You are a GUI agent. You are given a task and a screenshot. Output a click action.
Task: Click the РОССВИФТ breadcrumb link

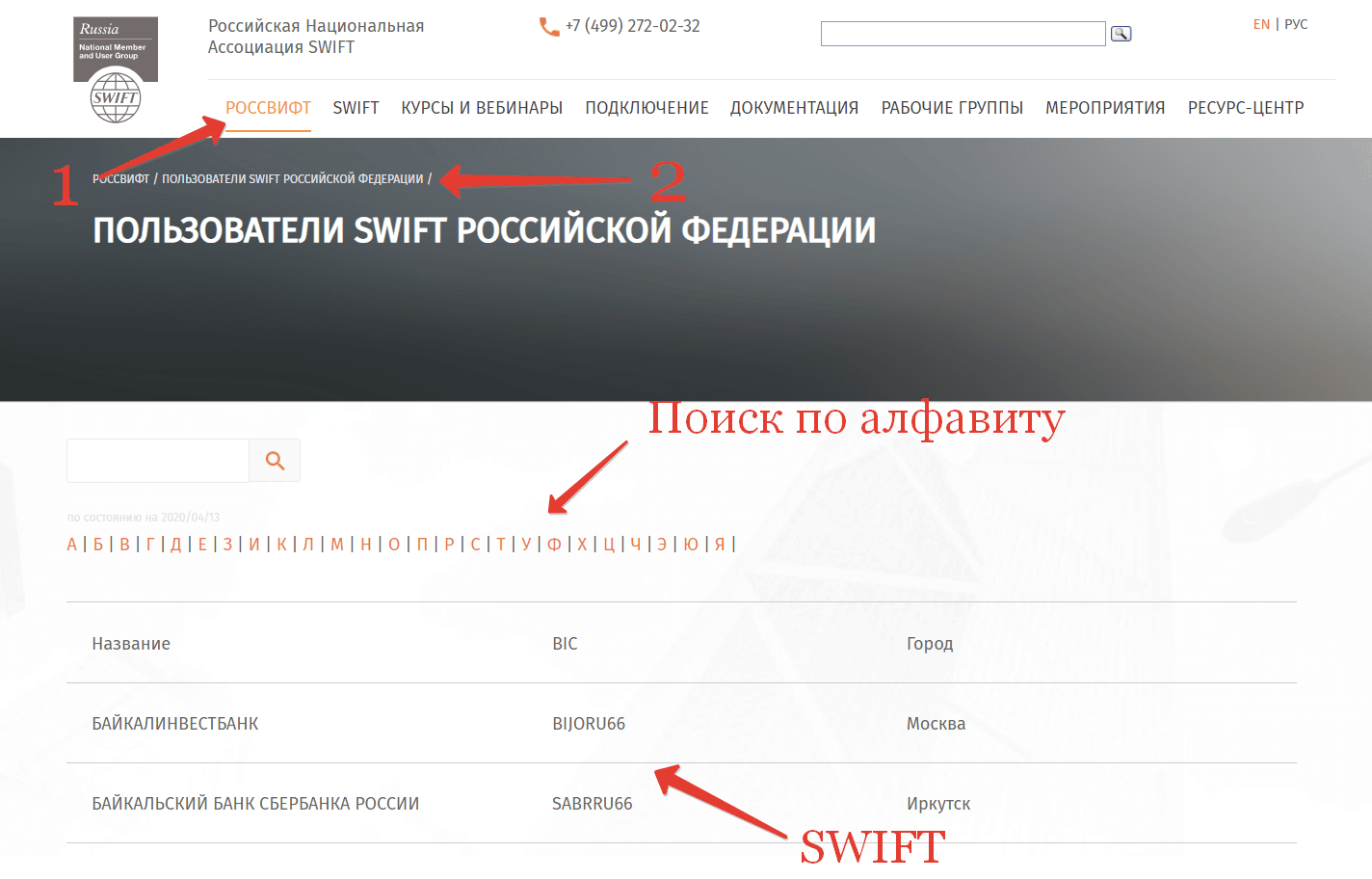[x=120, y=179]
